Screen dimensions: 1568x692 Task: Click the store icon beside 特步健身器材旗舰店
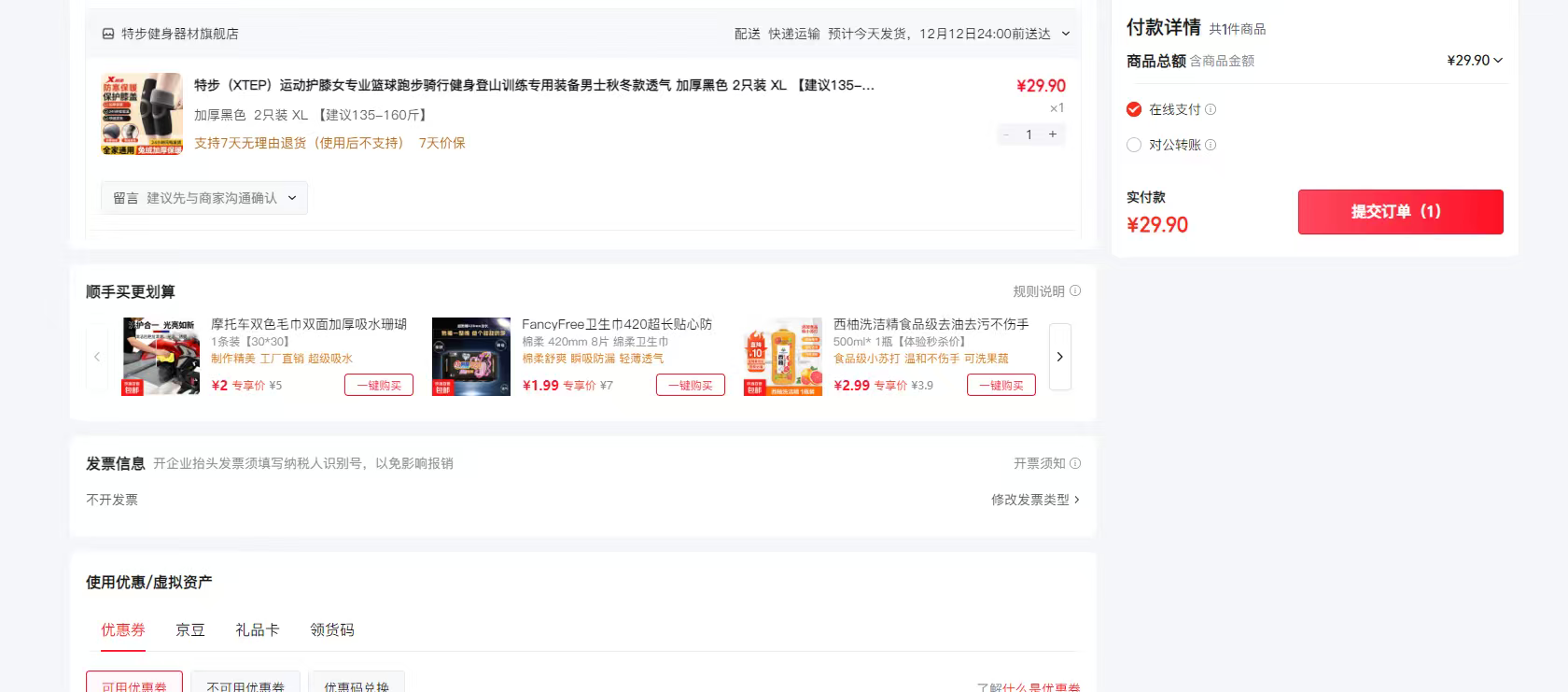108,34
